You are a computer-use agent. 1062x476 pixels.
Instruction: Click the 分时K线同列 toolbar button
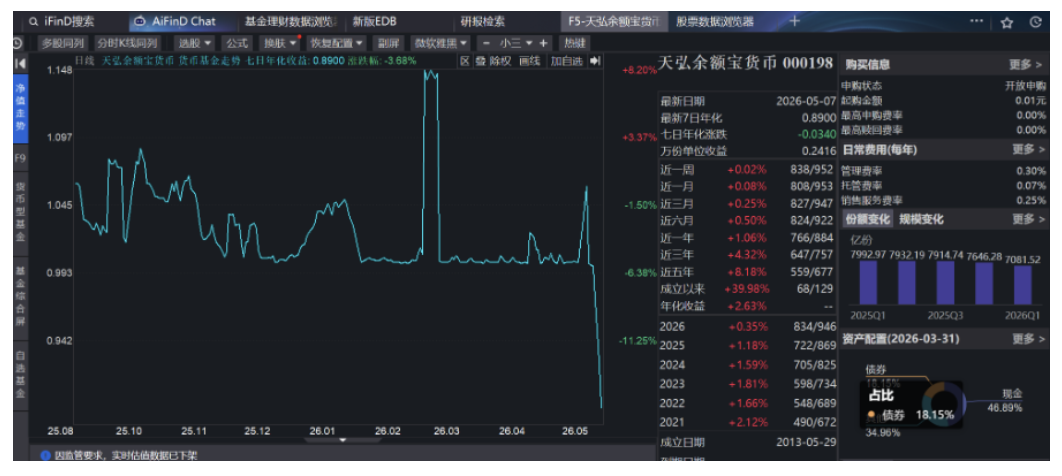(x=127, y=43)
